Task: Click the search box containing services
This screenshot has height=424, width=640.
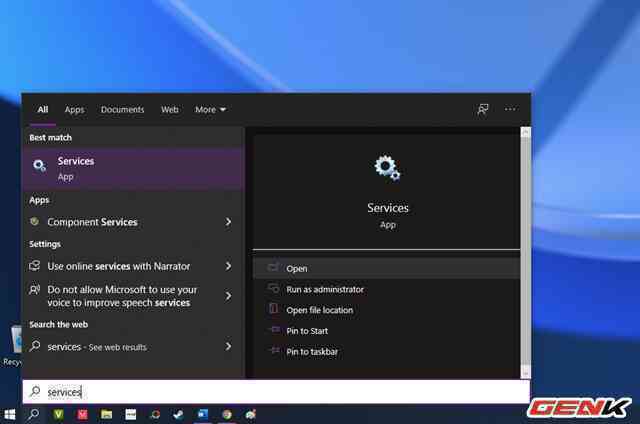Action: (276, 392)
